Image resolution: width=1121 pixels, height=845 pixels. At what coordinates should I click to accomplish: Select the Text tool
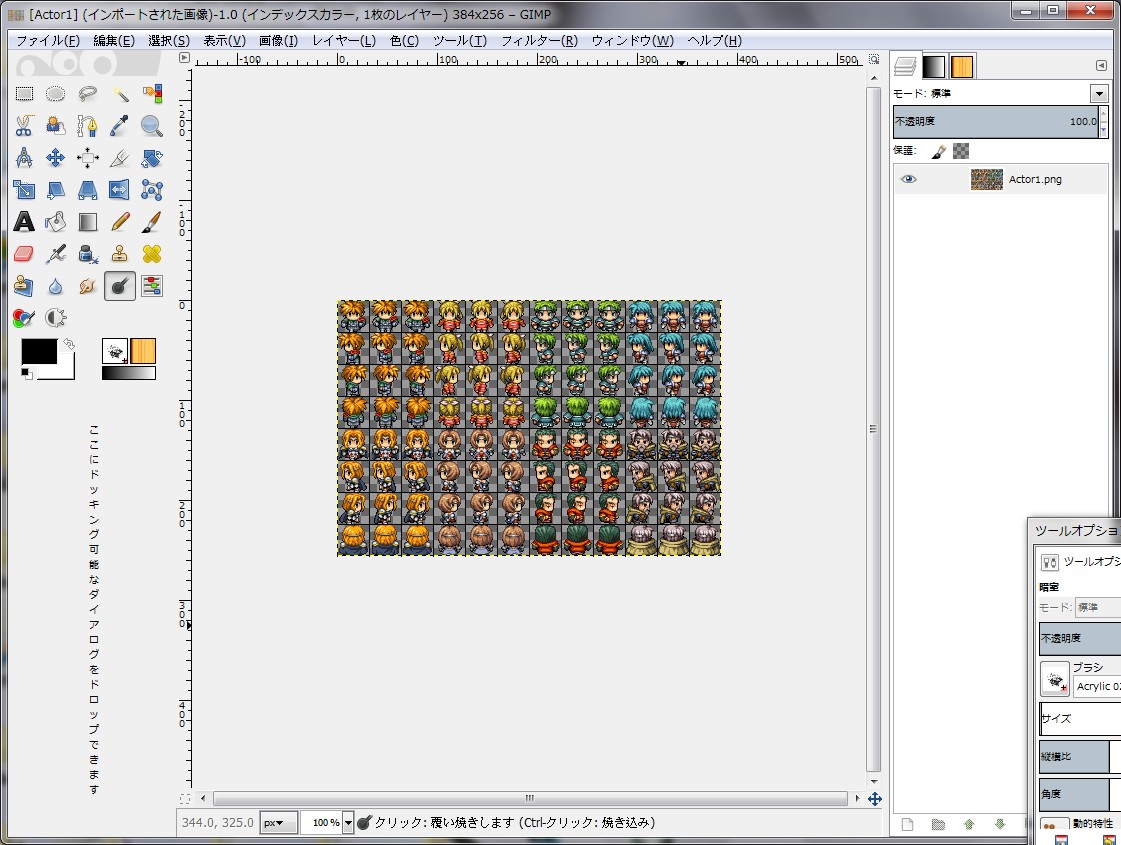tap(24, 222)
